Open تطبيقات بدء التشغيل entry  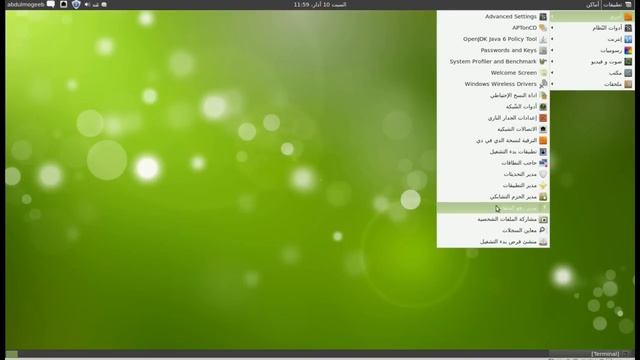pos(493,151)
